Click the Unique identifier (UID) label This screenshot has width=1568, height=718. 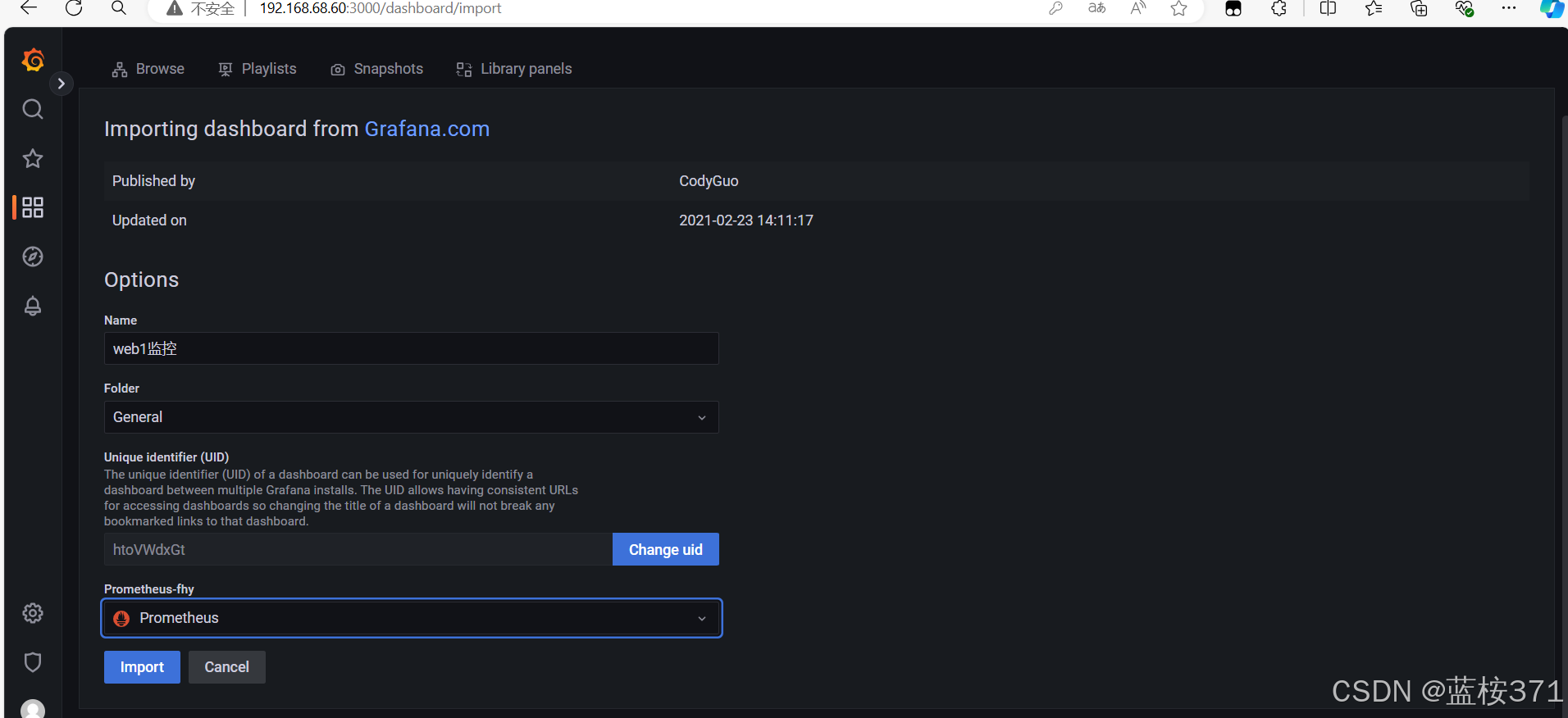pos(166,457)
